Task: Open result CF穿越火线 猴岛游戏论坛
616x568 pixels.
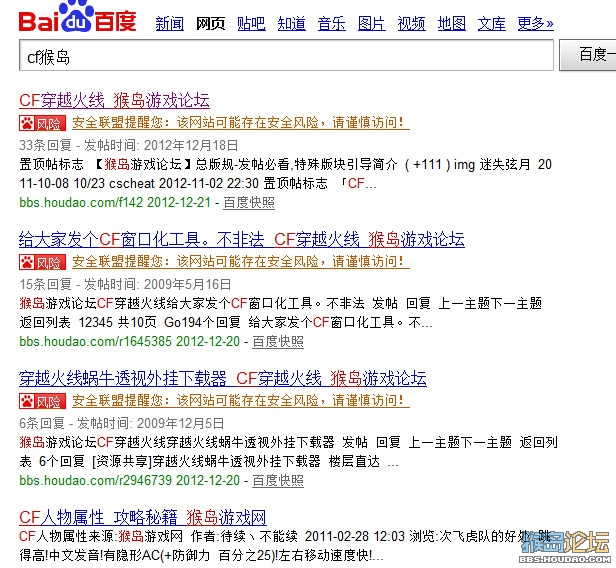Action: pyautogui.click(x=114, y=100)
